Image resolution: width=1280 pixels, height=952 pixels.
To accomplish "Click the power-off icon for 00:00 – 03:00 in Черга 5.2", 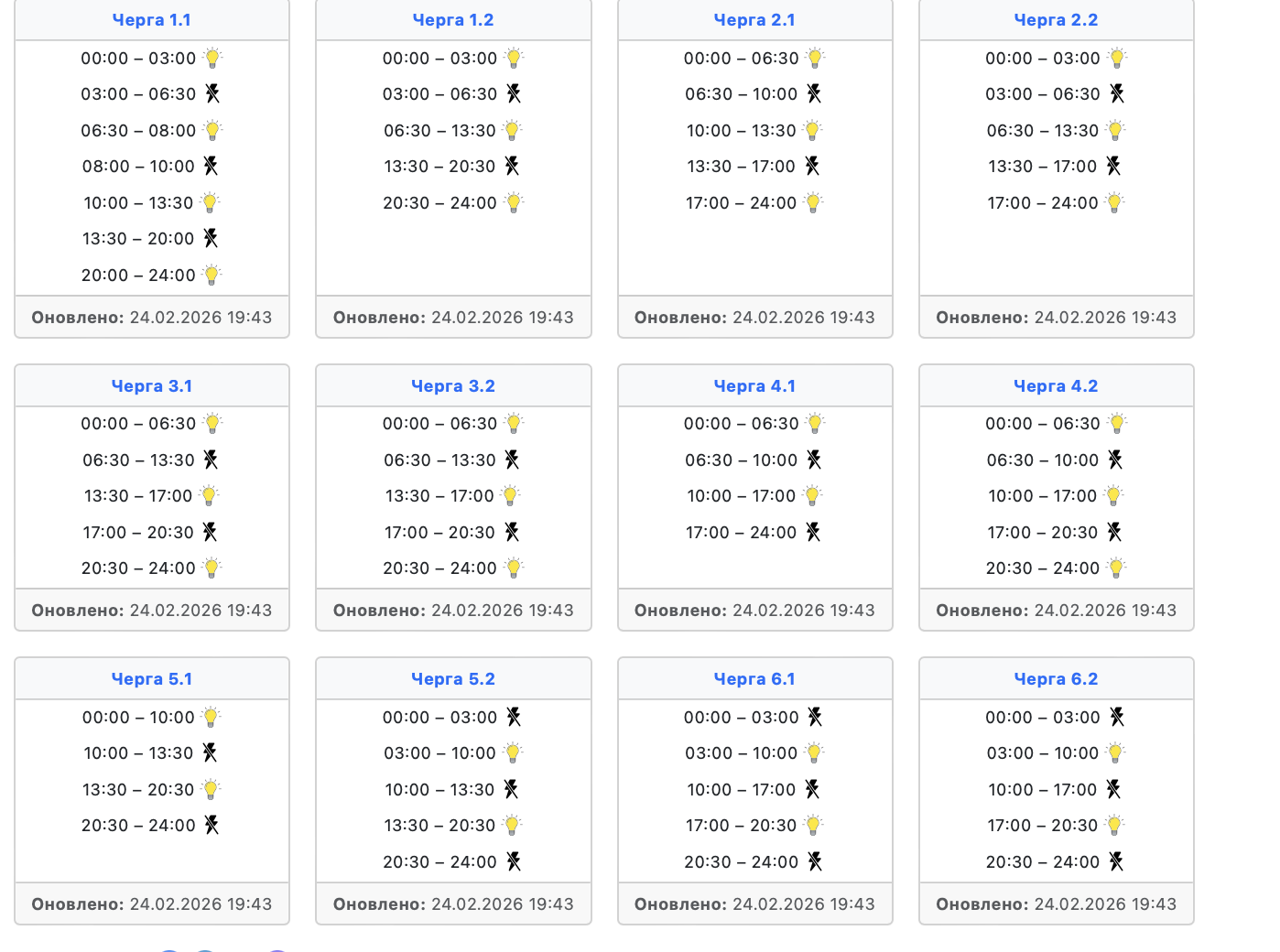I will point(514,718).
